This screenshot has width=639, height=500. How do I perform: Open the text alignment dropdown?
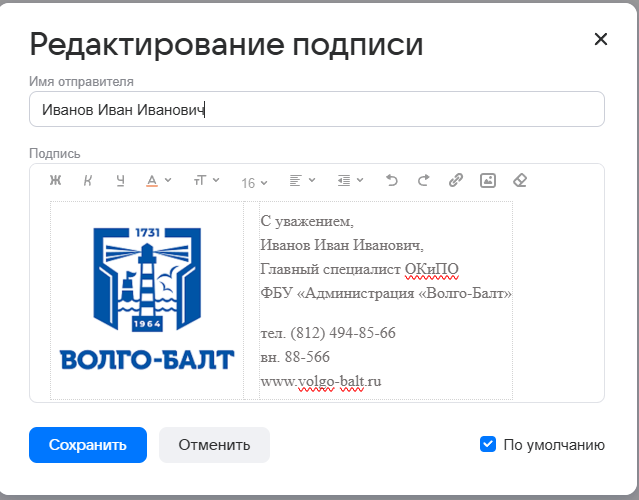pyautogui.click(x=302, y=181)
